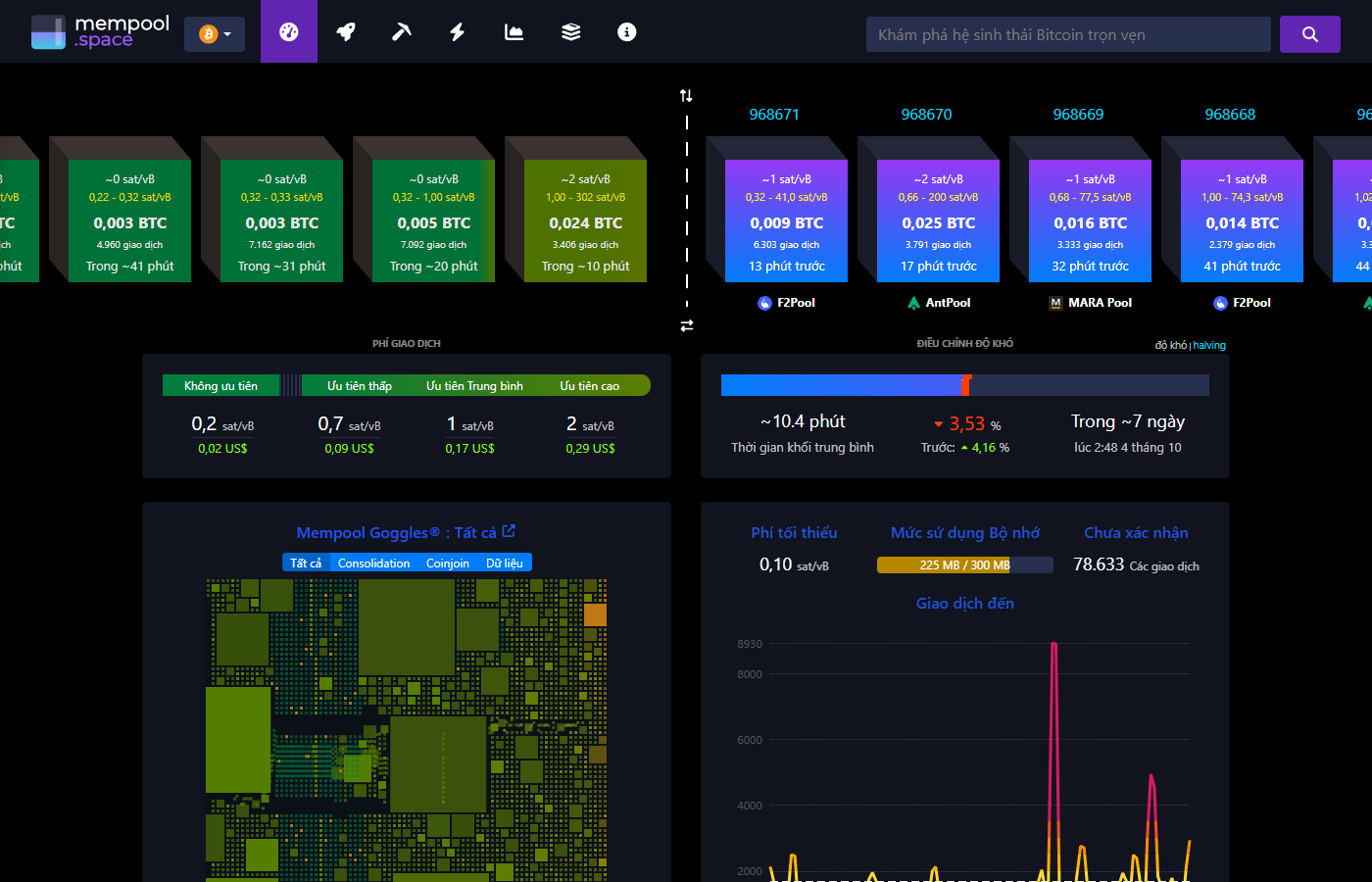Open the Giao dịch đến graph link
The image size is (1372, 882).
pyautogui.click(x=965, y=603)
